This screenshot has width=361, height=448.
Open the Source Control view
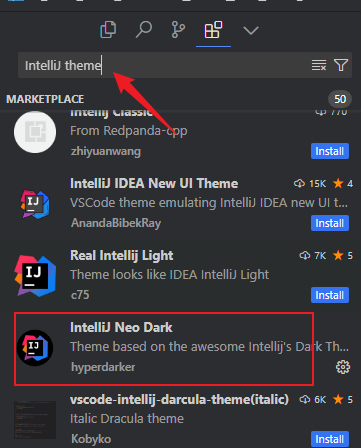(178, 30)
